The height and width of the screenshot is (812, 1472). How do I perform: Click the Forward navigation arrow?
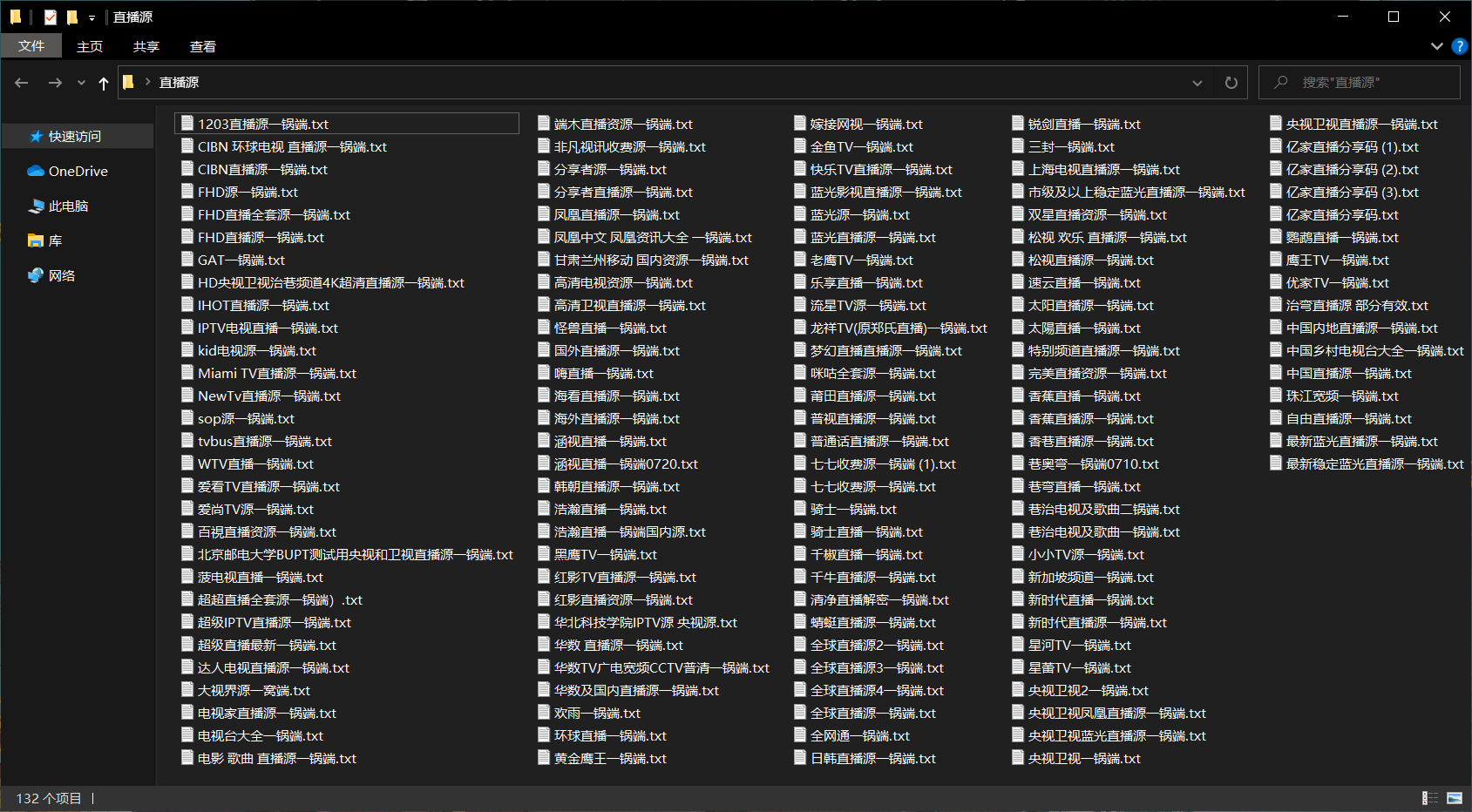55,83
